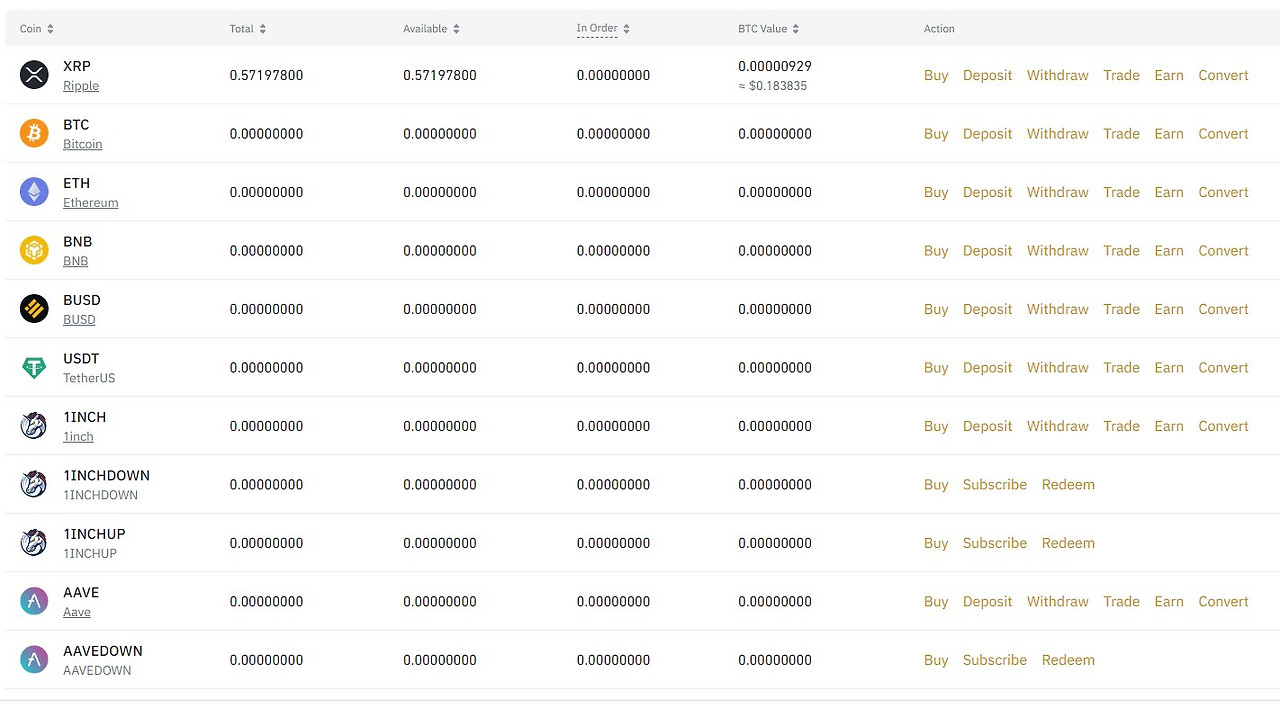Convert BTC in the Bitcoin row
1280x708 pixels.
(1224, 133)
